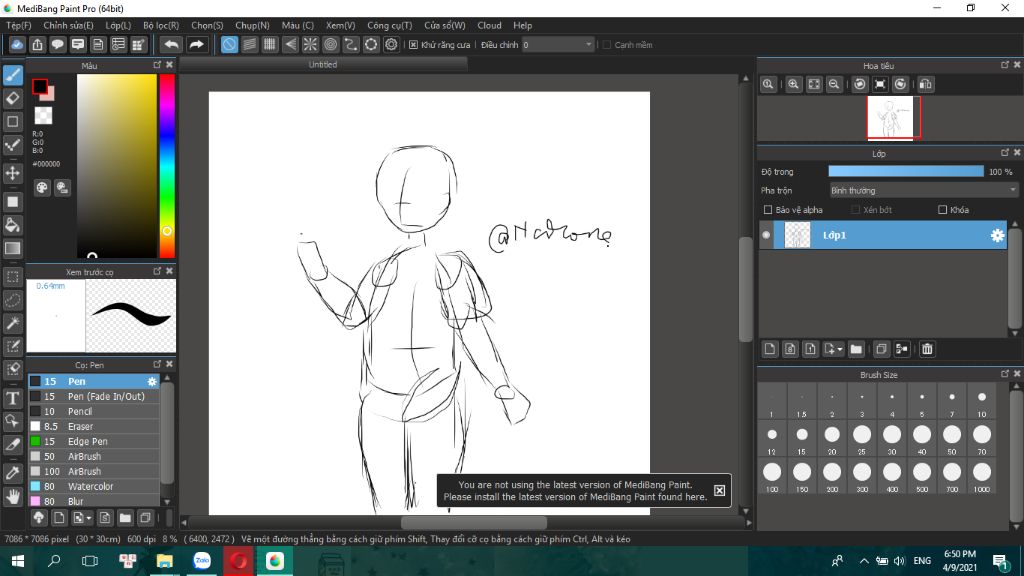Select the Watercolor brush from list

[90, 486]
